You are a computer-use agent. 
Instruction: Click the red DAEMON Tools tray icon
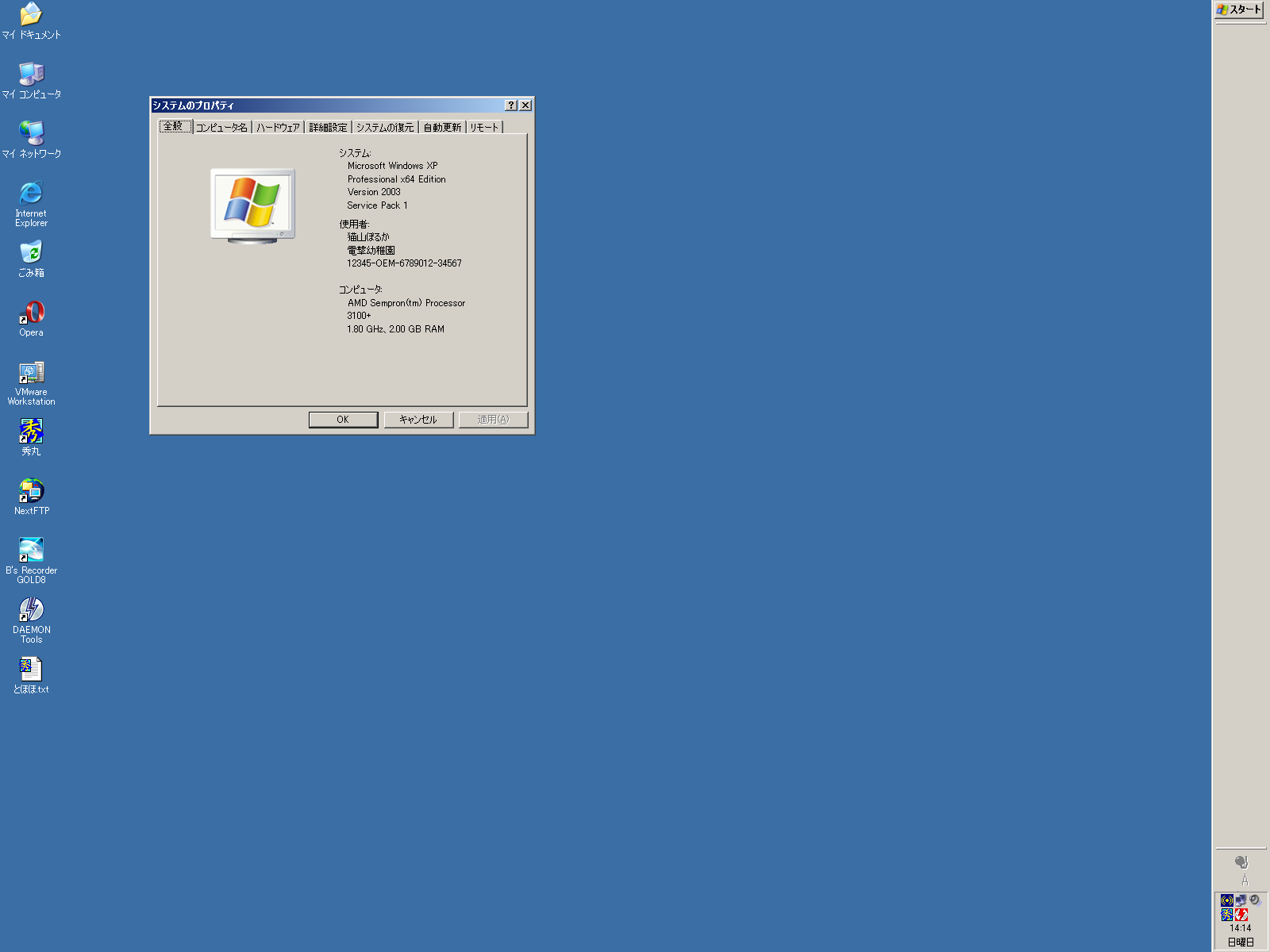pos(1241,915)
